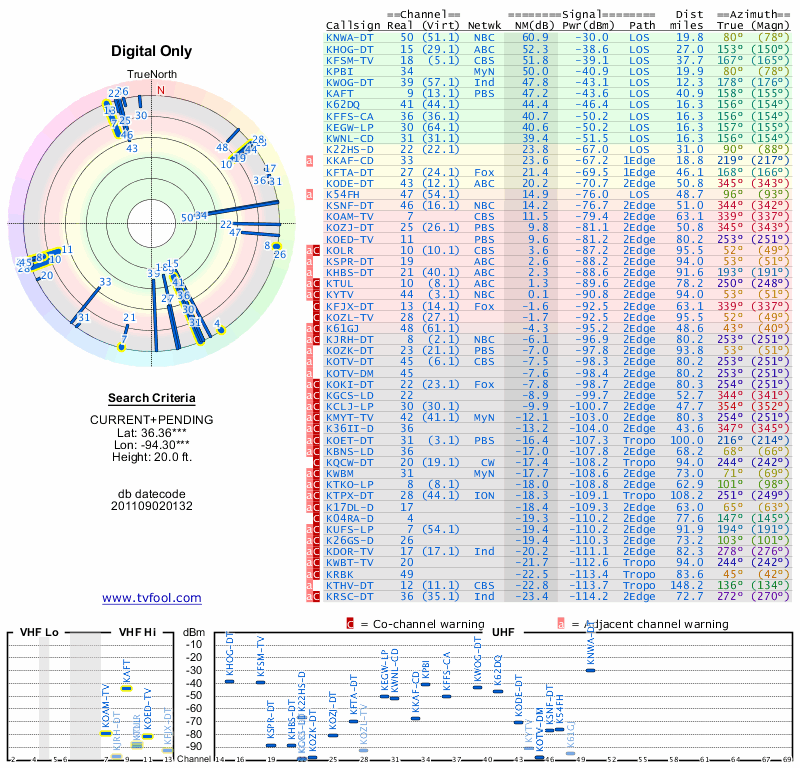Click the Lon: -94.30*** value
Image resolution: width=800 pixels, height=768 pixels.
click(x=152, y=445)
